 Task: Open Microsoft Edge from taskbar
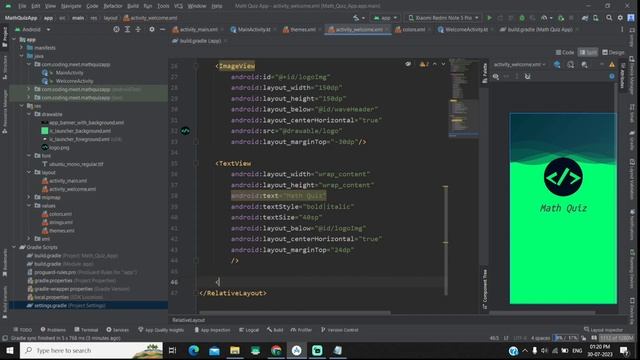(x=193, y=350)
